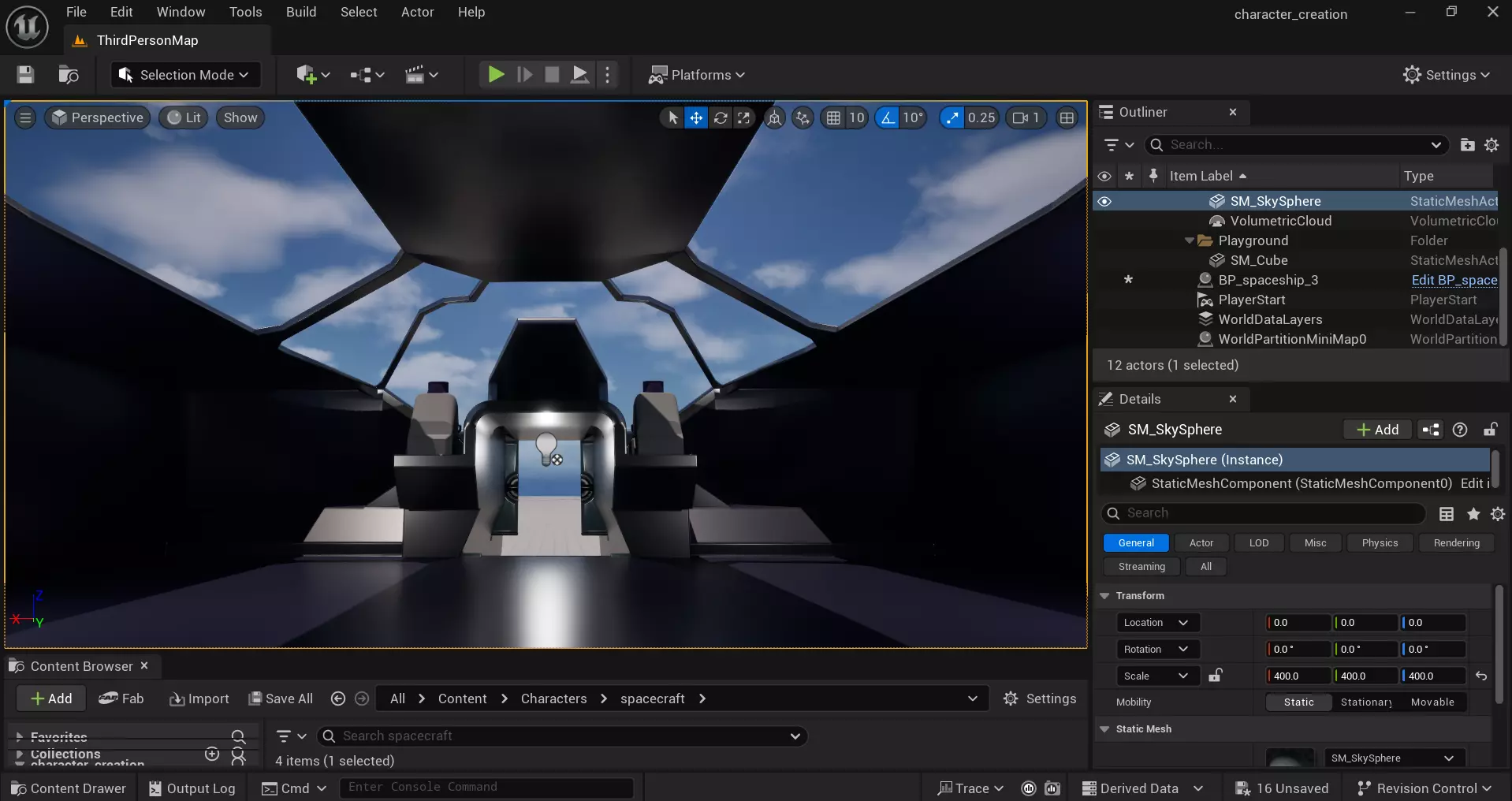This screenshot has height=801, width=1512.
Task: Lock the Details panel selection
Action: coord(1490,430)
